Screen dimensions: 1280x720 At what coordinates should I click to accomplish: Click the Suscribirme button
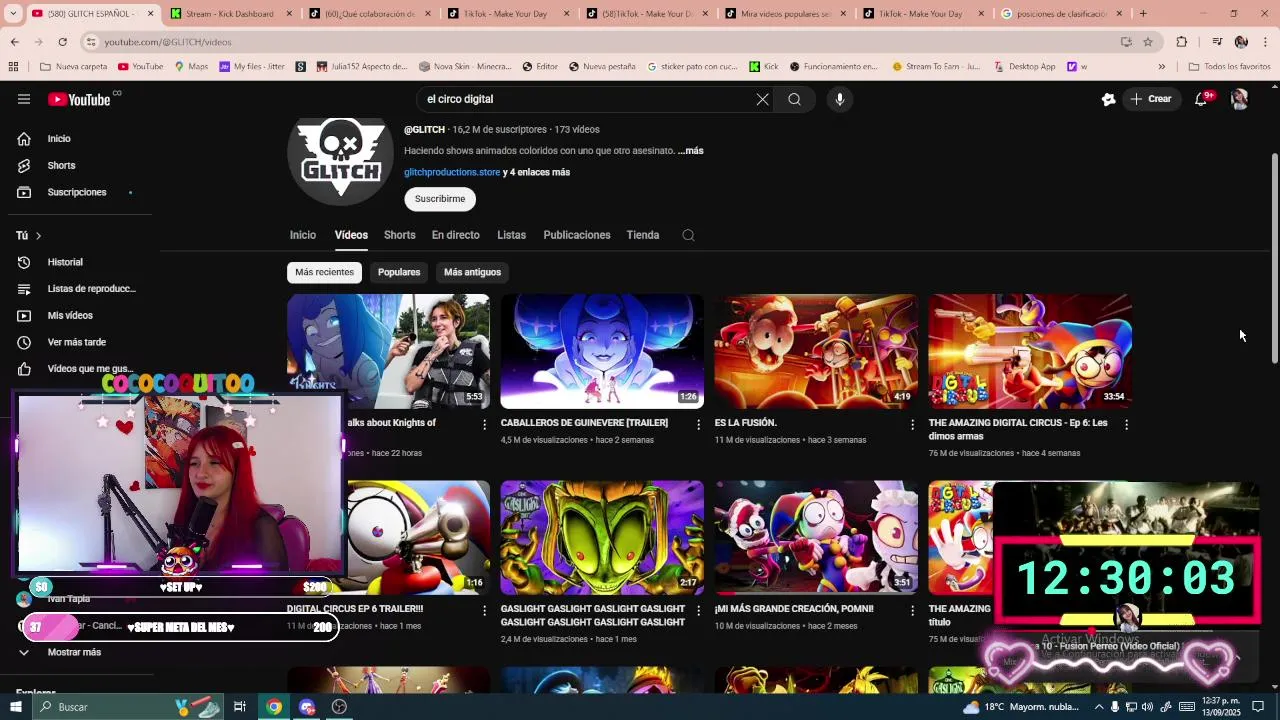(440, 199)
